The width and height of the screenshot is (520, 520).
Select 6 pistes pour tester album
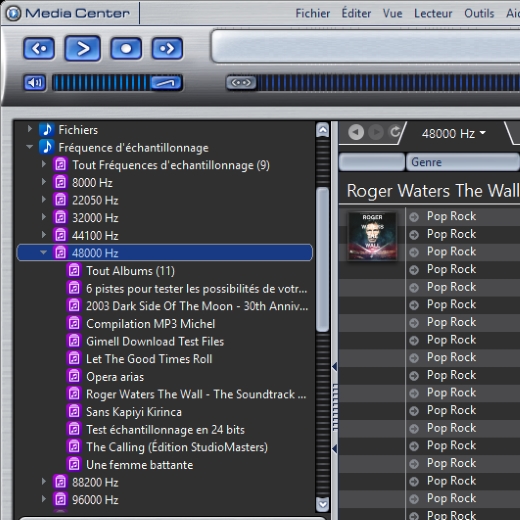[x=197, y=289]
